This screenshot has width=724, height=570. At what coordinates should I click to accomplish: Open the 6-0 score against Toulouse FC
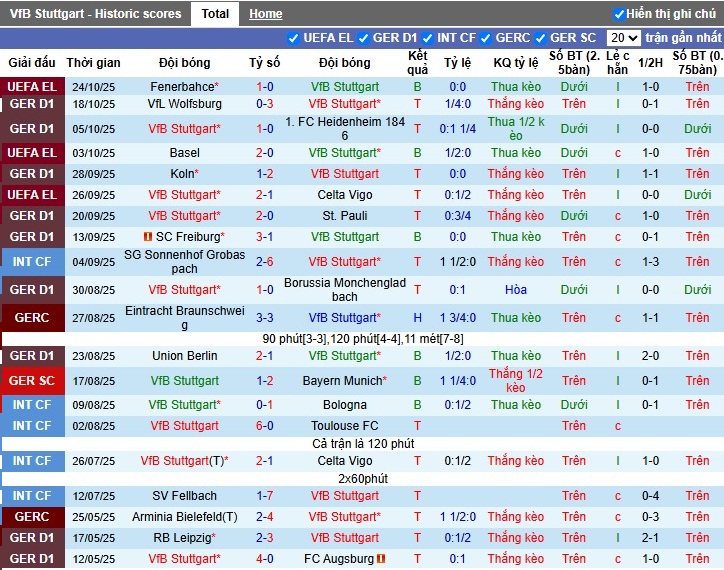[x=264, y=426]
